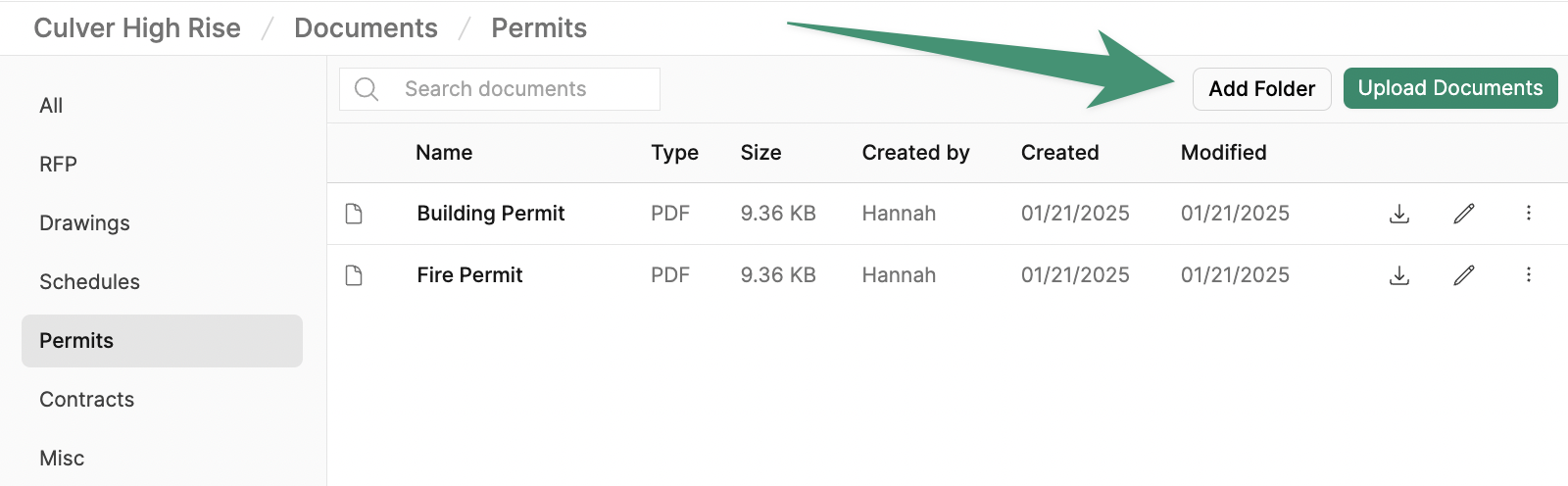Go to Documents breadcrumb link
Viewport: 1568px width, 486px height.
click(x=366, y=28)
